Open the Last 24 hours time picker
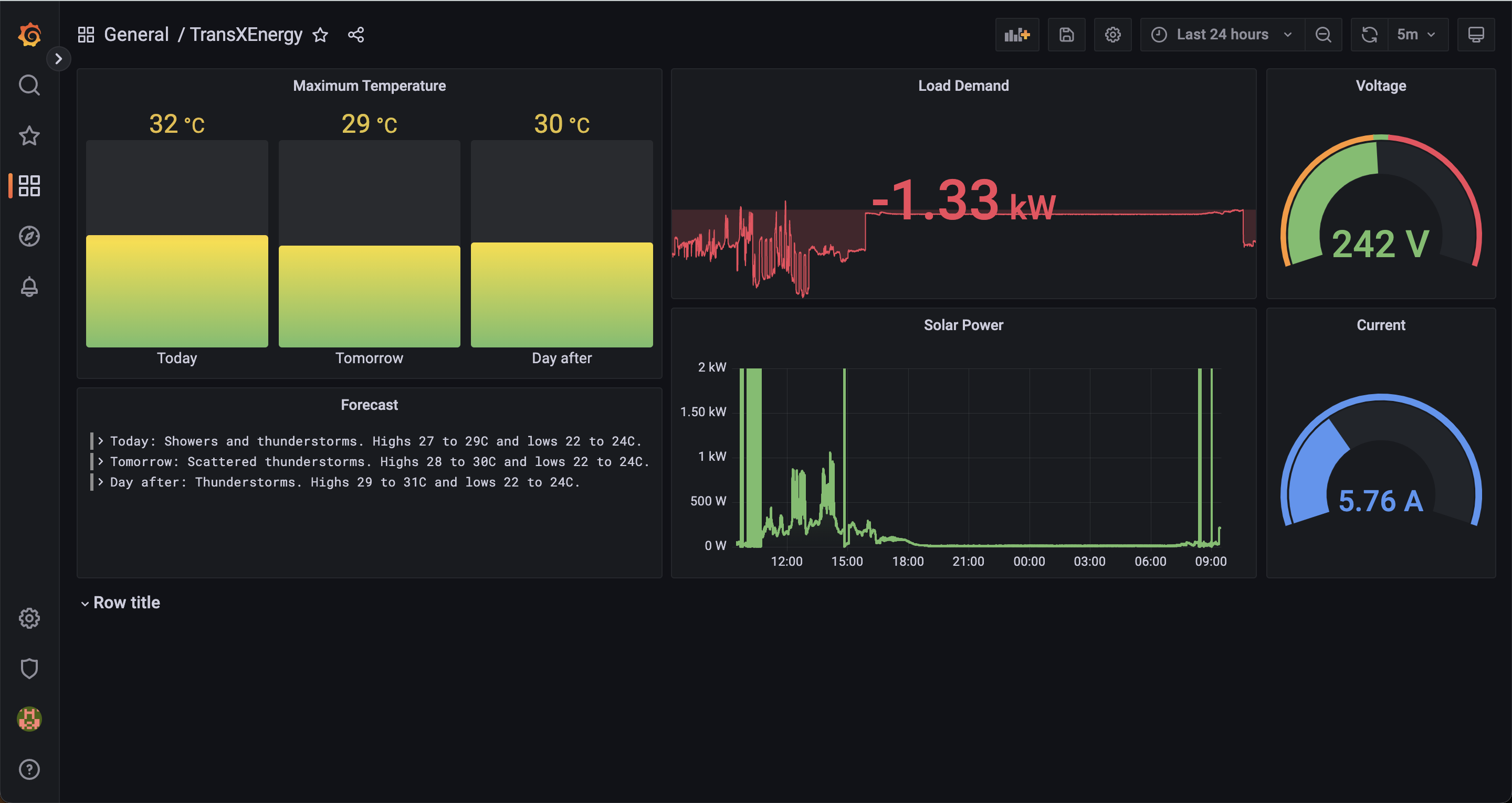 [1223, 35]
